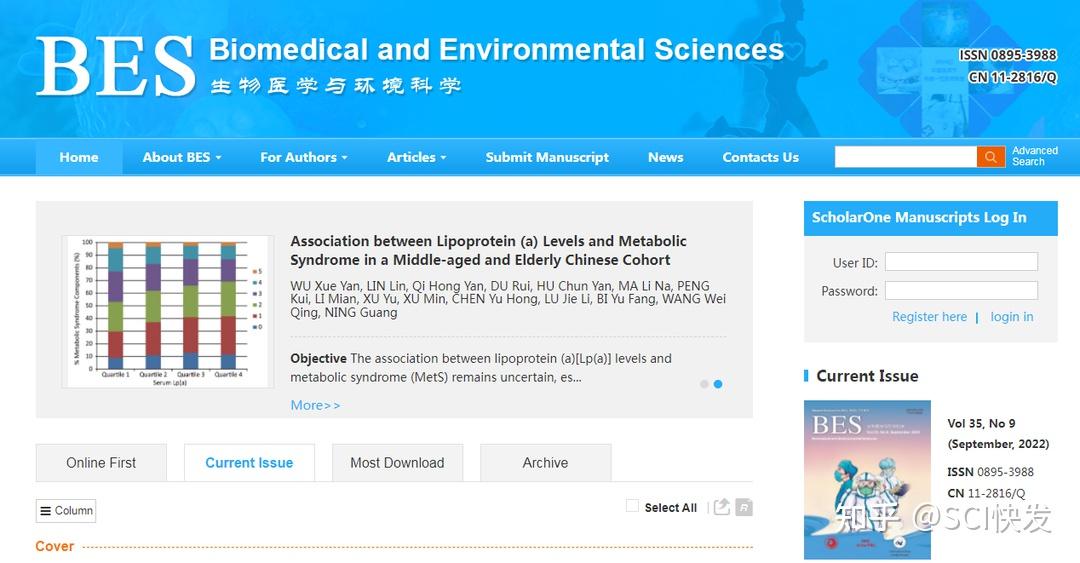Click the export citations icon
This screenshot has height=563, width=1080.
point(721,507)
